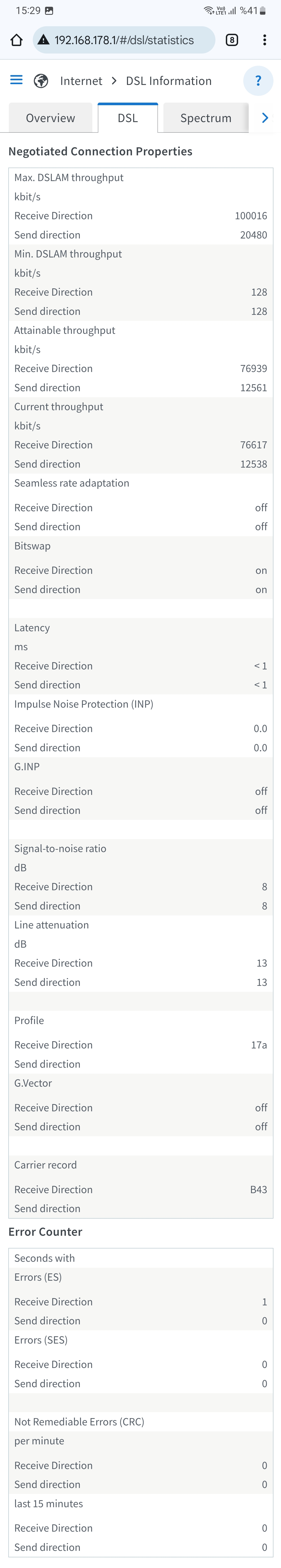Click the DSL Information breadcrumb

click(169, 81)
